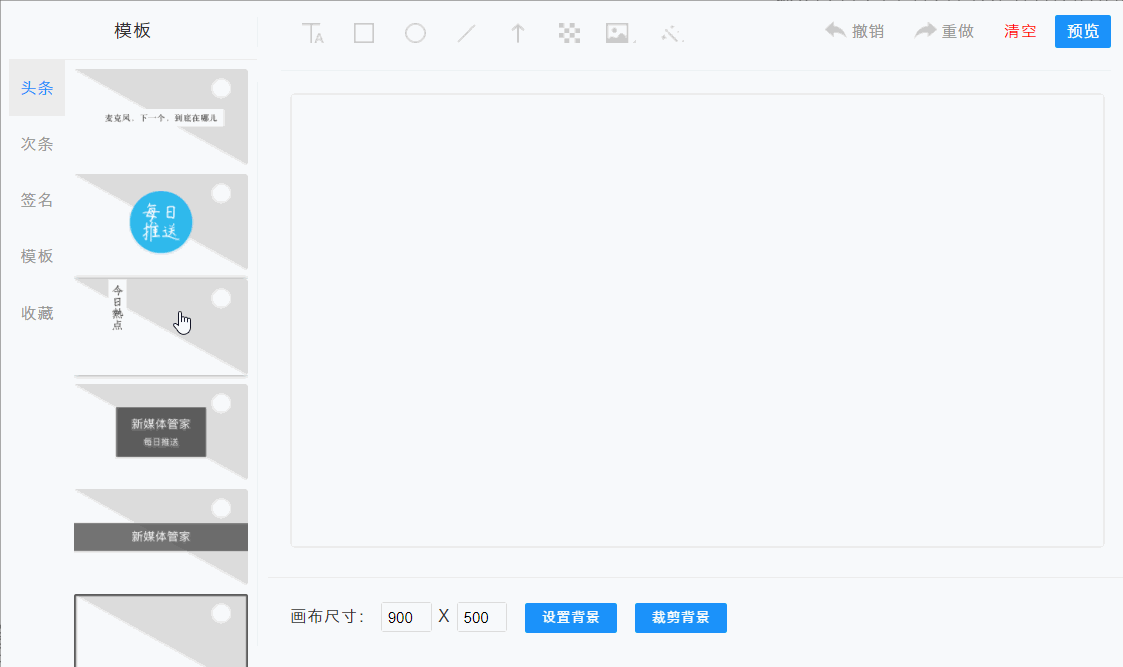
Task: Switch to the 次条 category tab
Action: pos(36,144)
